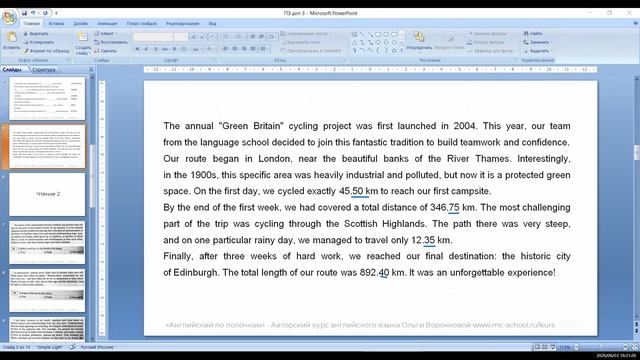Switch to the Дизайн ribbon tab
Viewport: 640px width, 360px height.
tap(80, 24)
